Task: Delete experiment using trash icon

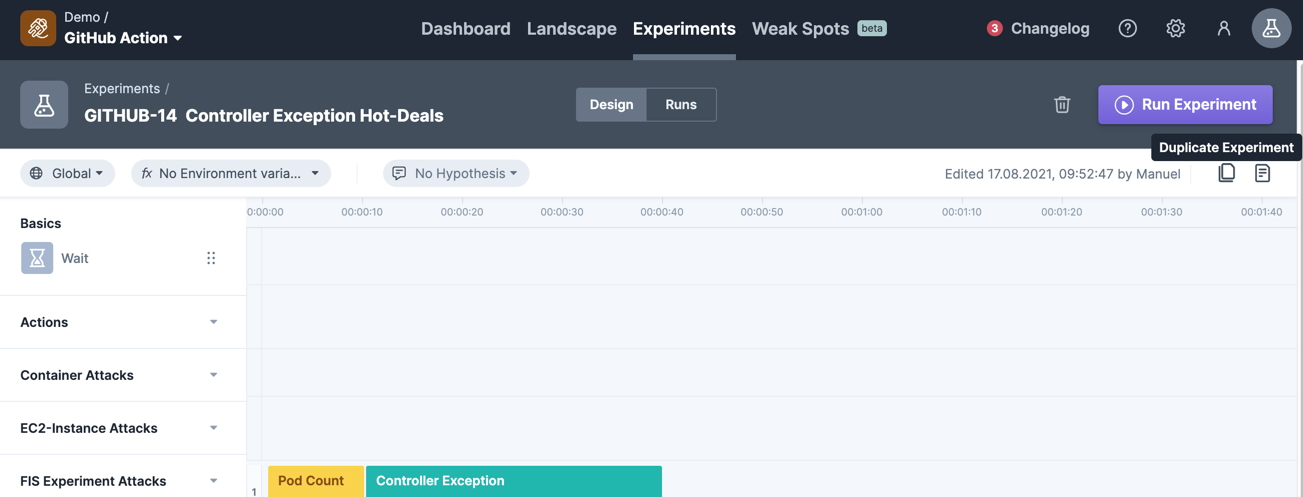Action: 1062,104
